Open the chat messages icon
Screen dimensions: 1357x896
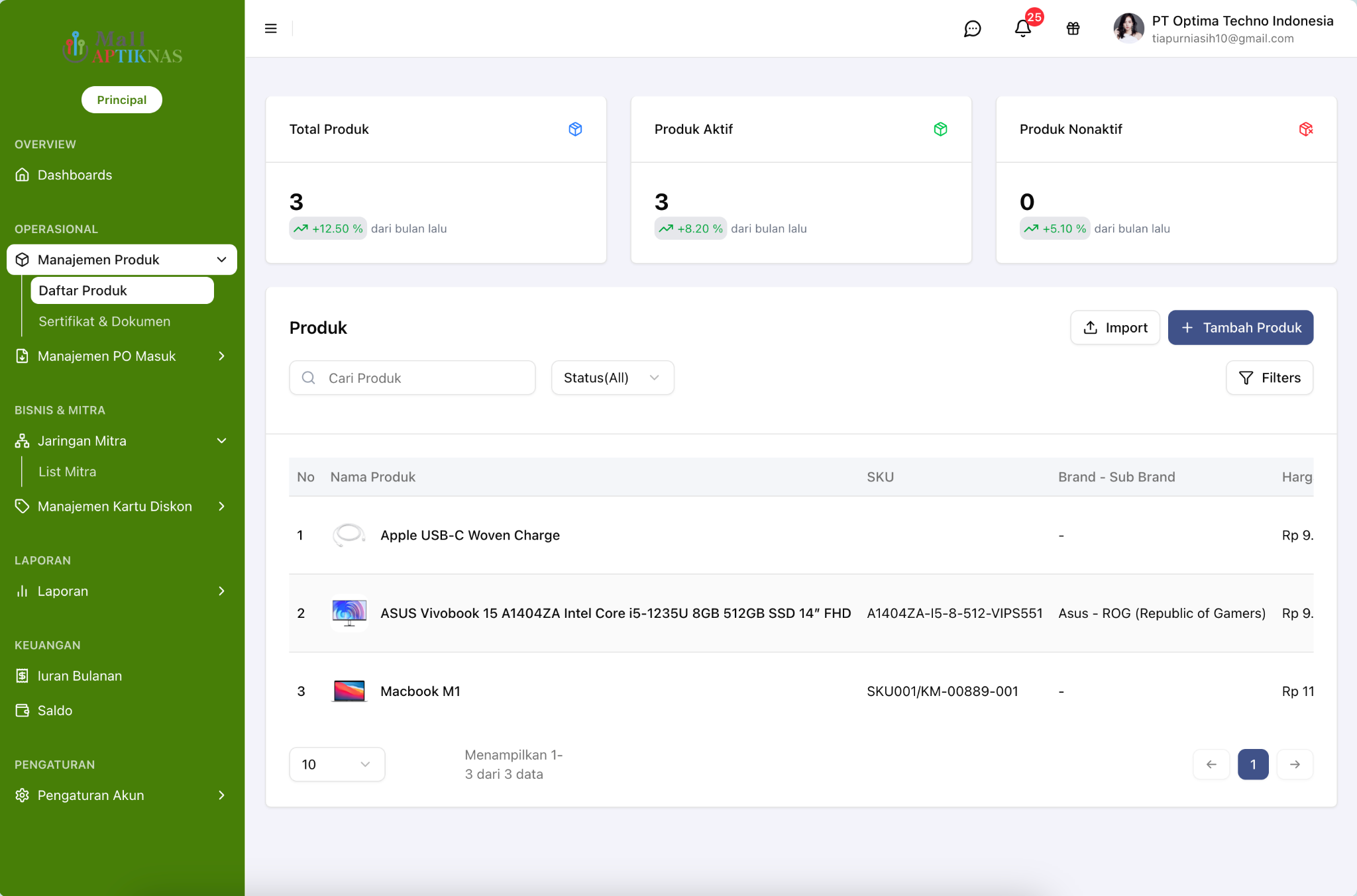click(x=972, y=28)
